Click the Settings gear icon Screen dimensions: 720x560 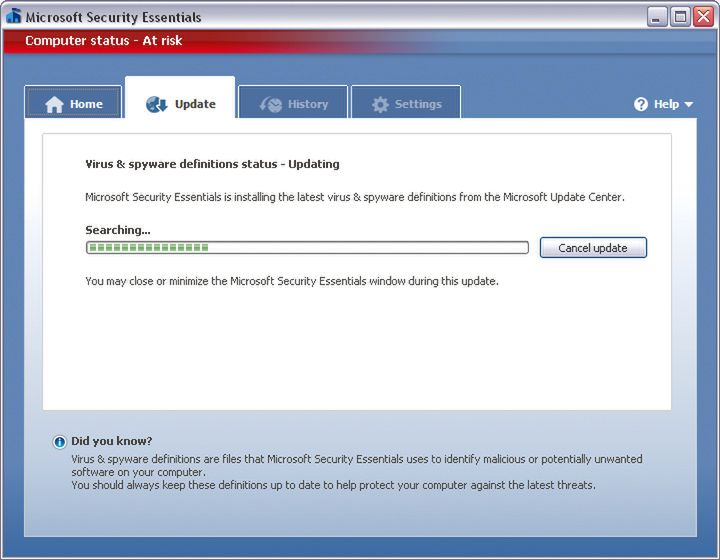point(380,105)
